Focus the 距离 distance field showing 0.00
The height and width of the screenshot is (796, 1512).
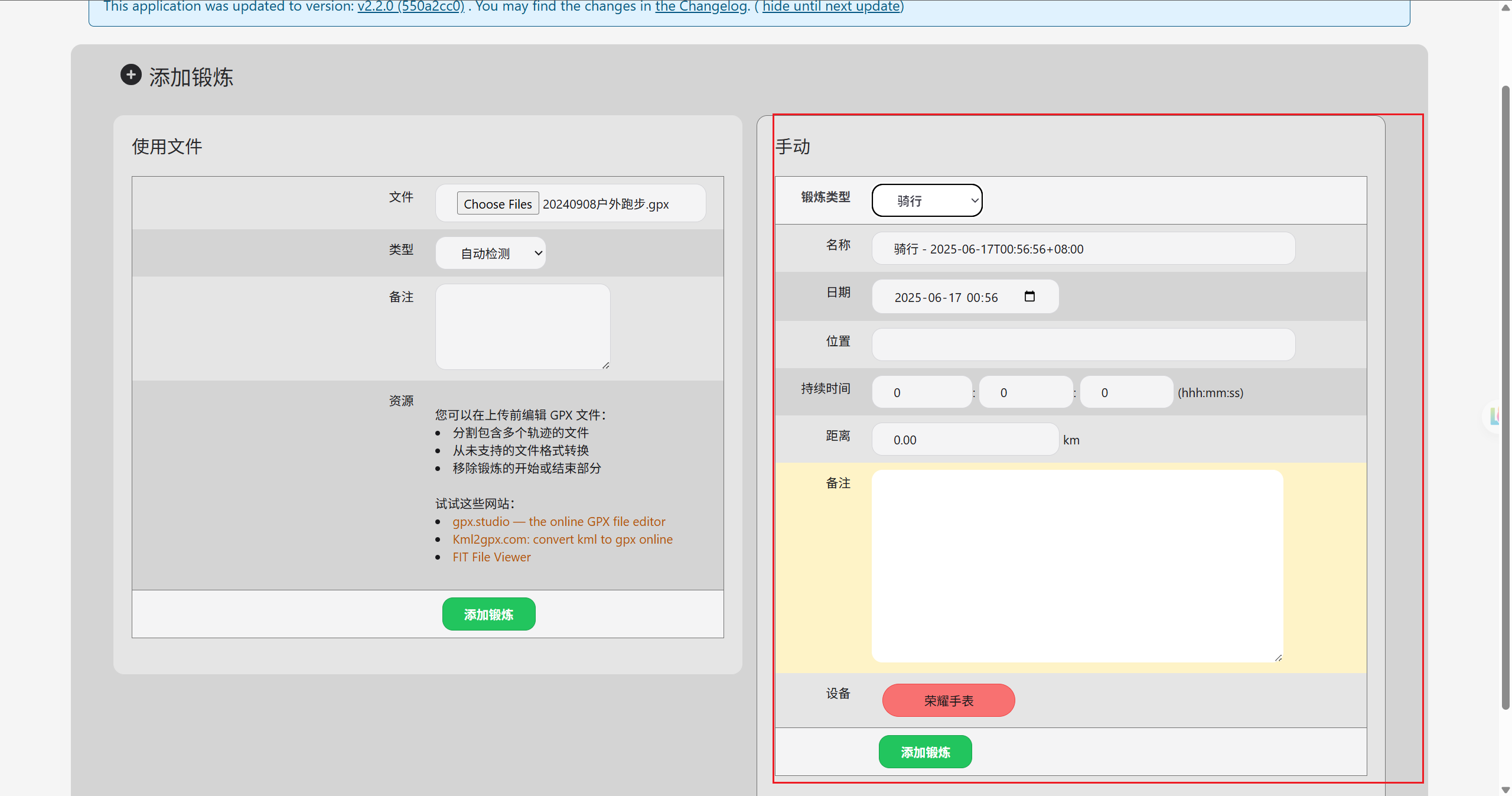pyautogui.click(x=965, y=440)
